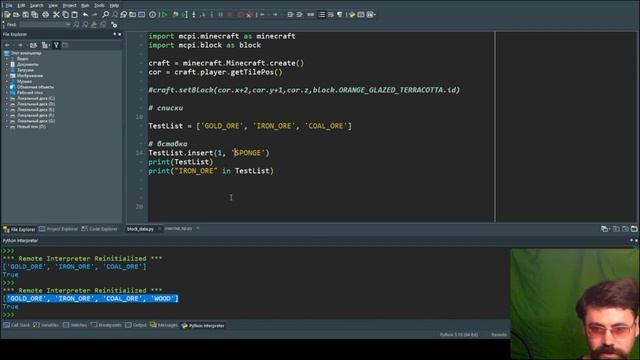640x360 pixels.
Task: Close the block_data.py tab
Action: click(x=159, y=229)
